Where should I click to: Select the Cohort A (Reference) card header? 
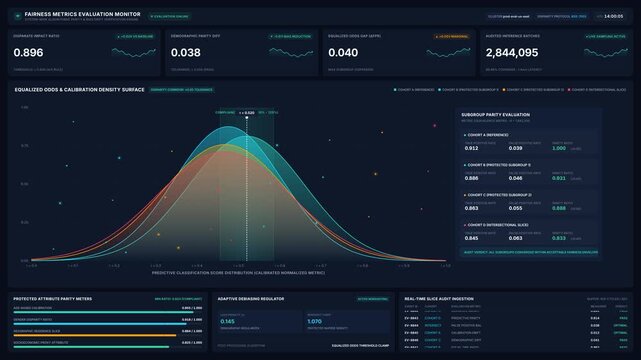pyautogui.click(x=486, y=135)
